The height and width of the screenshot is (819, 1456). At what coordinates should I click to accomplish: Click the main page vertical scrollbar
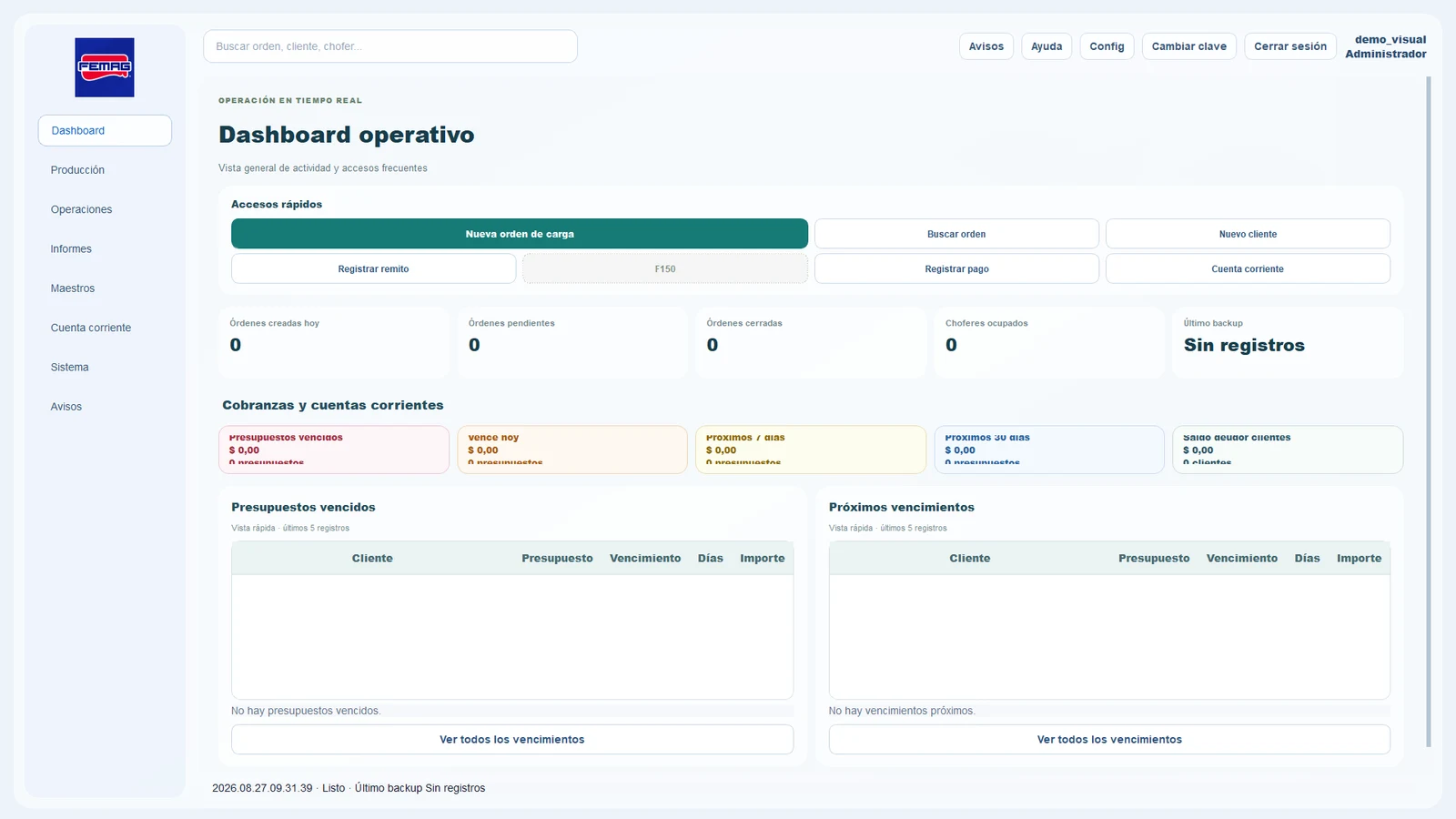pos(1429,411)
